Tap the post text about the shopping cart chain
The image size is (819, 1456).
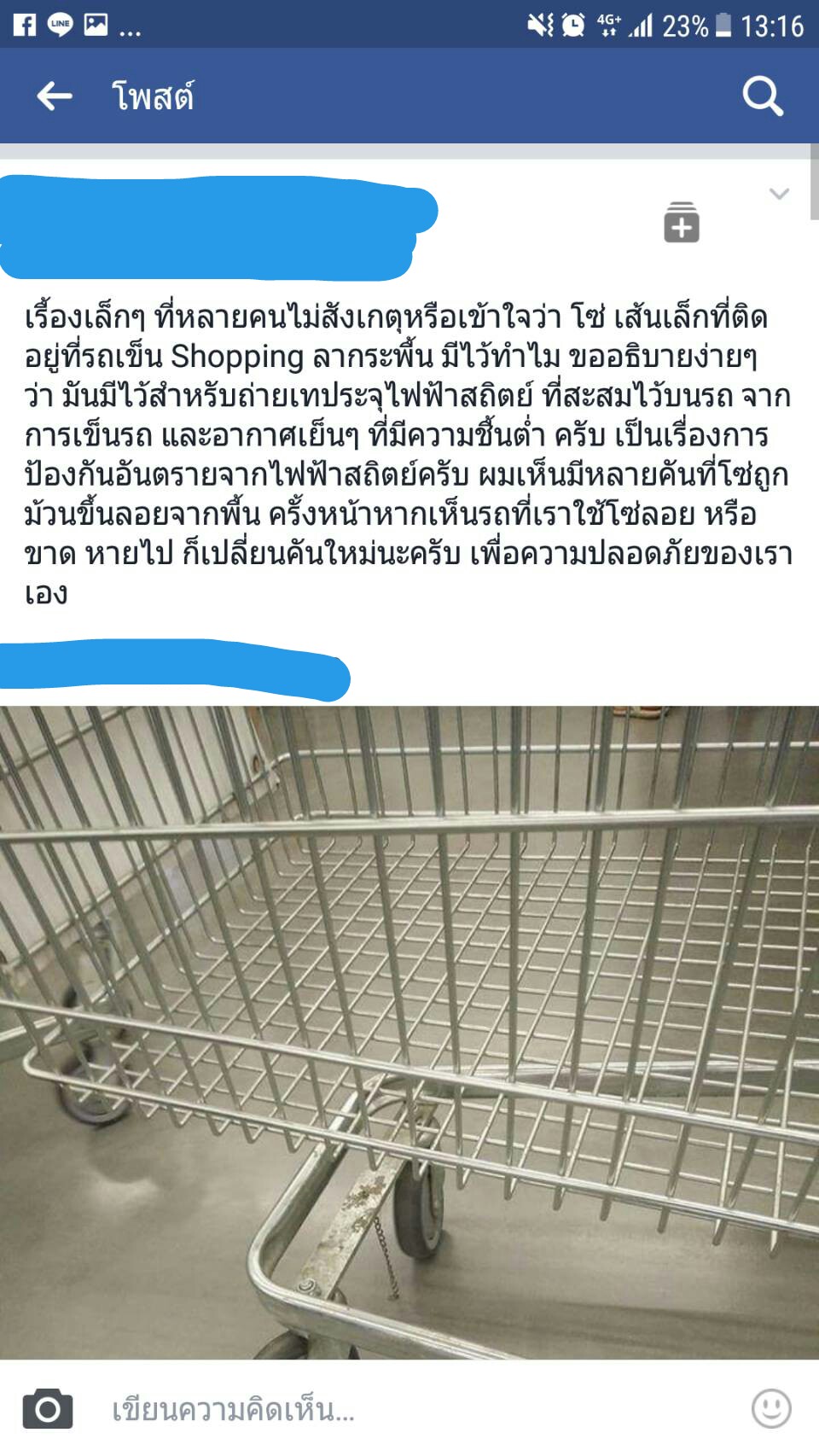tap(409, 455)
